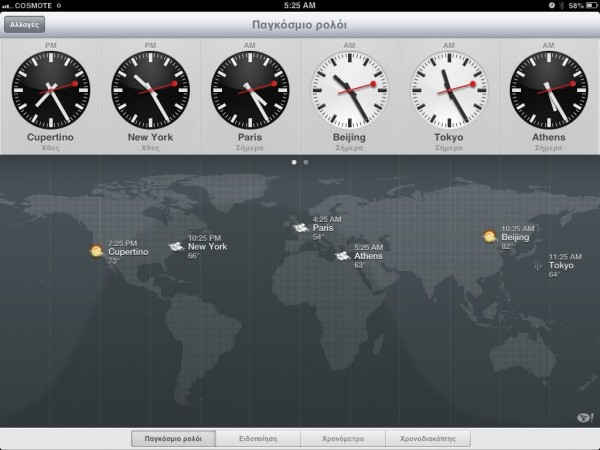
Task: Click the Cupertino sunny weather icon on map
Action: click(x=96, y=251)
